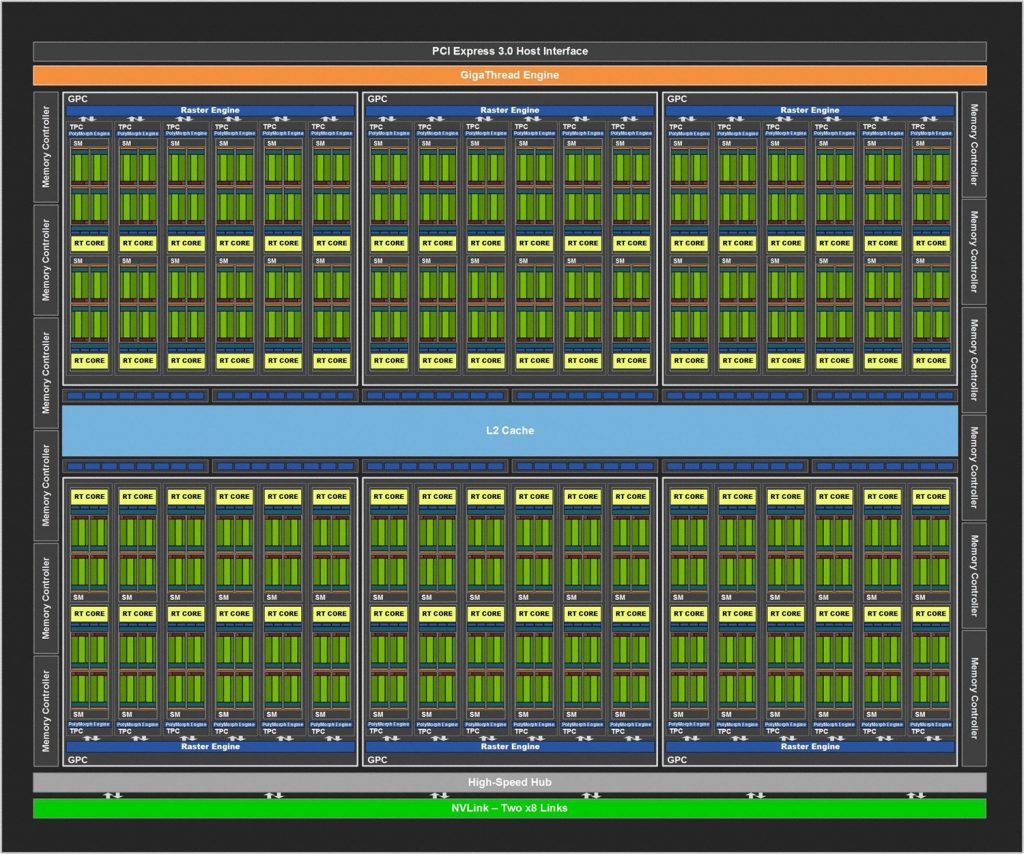
Task: Click the PCI Express 3.0 Host Interface bar
Action: pyautogui.click(x=510, y=51)
